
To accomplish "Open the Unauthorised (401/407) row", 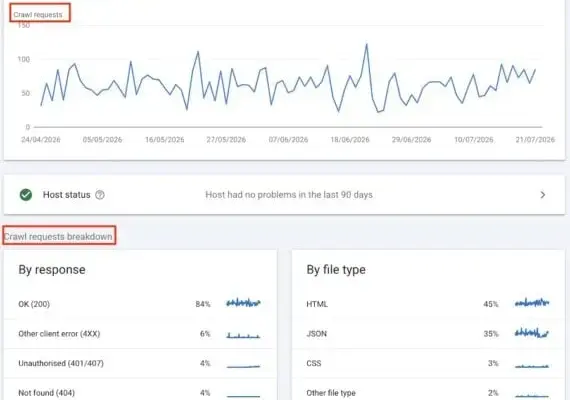I will tap(140, 363).
